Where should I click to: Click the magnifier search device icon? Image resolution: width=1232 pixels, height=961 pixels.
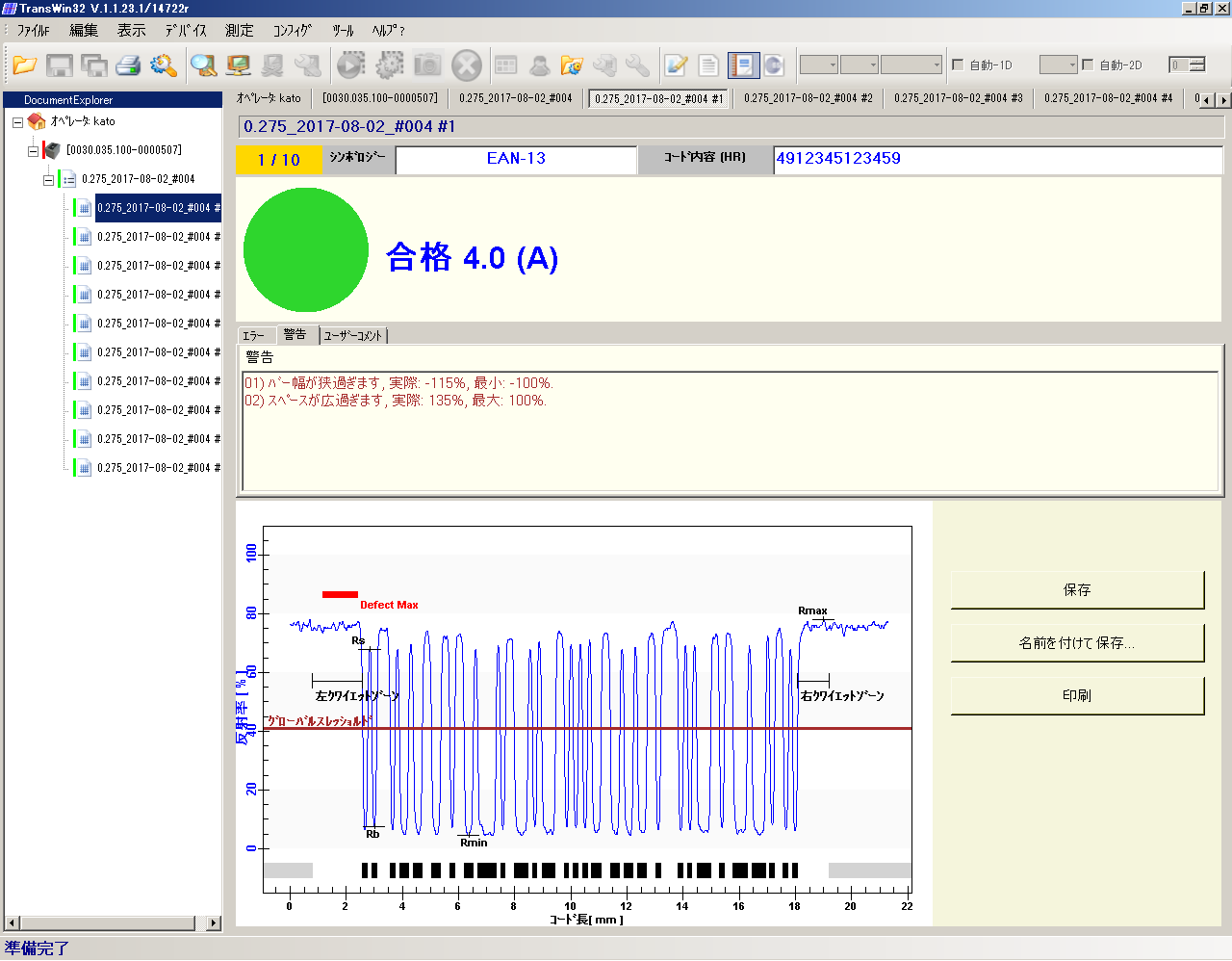click(203, 65)
